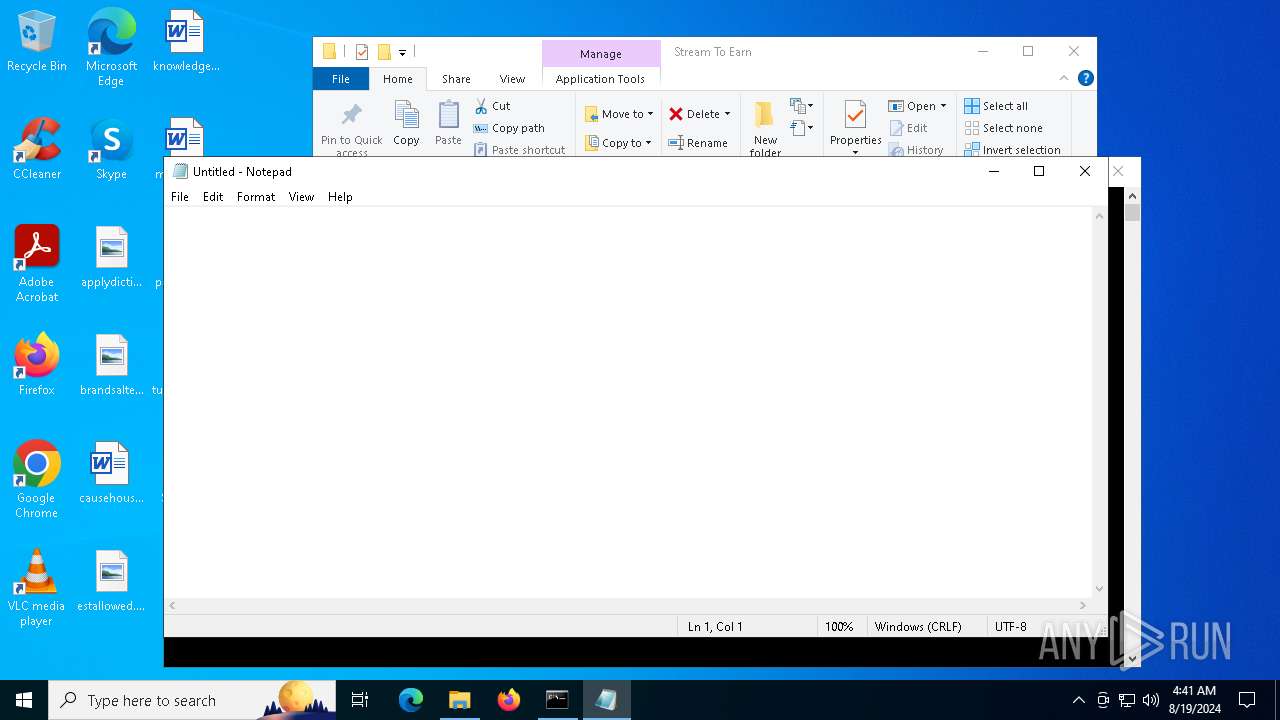The width and height of the screenshot is (1280, 720).
Task: Open the View menu in Notepad
Action: point(301,197)
